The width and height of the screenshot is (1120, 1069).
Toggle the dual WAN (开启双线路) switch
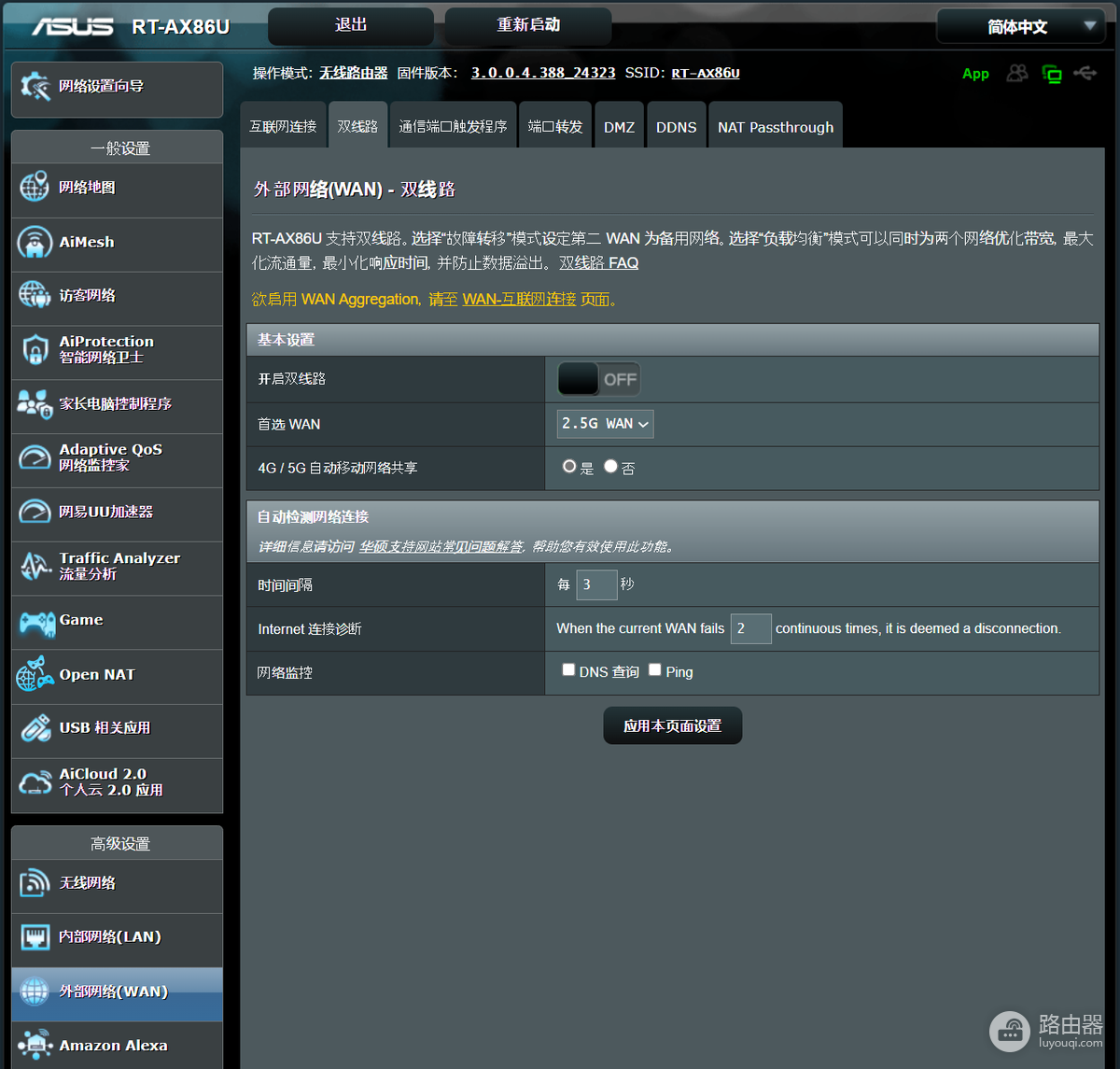[x=598, y=379]
